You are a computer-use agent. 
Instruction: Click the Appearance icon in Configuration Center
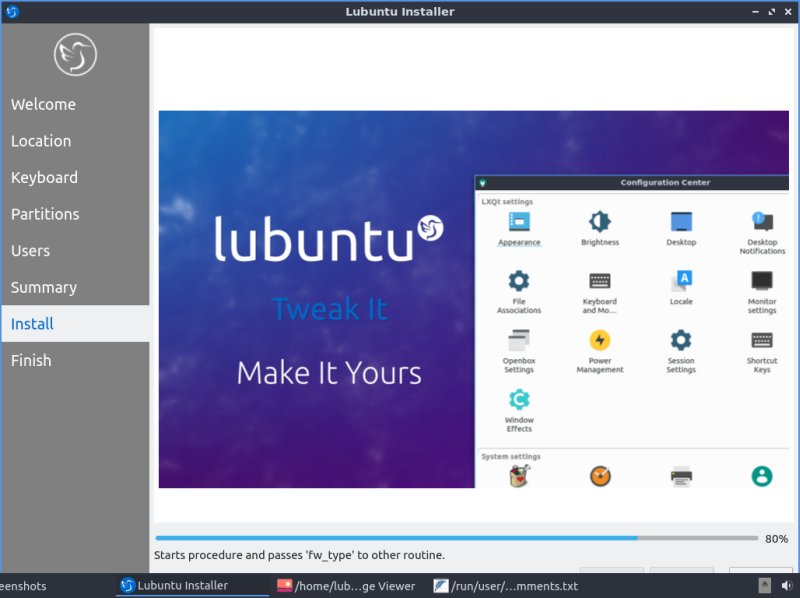click(x=519, y=222)
